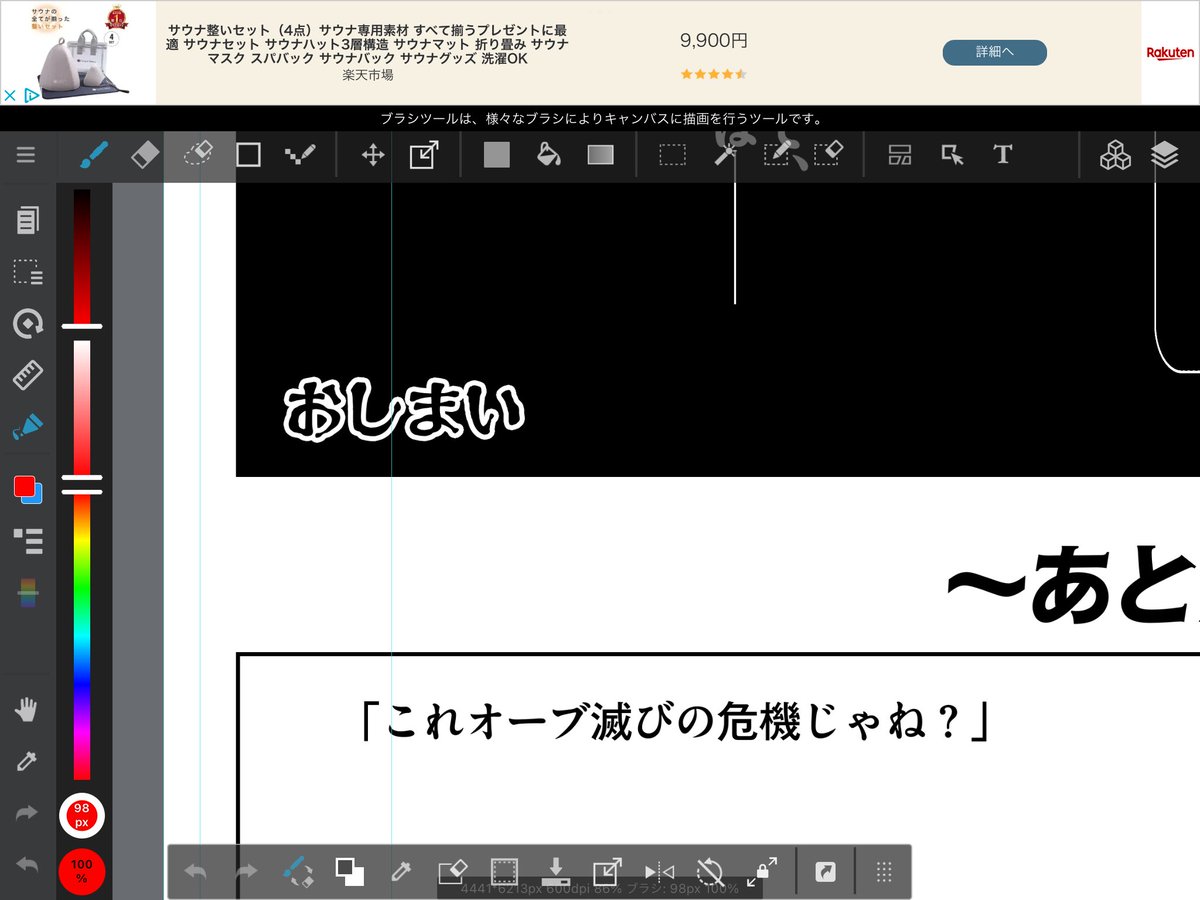Toggle canvas horizontal flip
Viewport: 1200px width, 900px height.
tap(659, 872)
